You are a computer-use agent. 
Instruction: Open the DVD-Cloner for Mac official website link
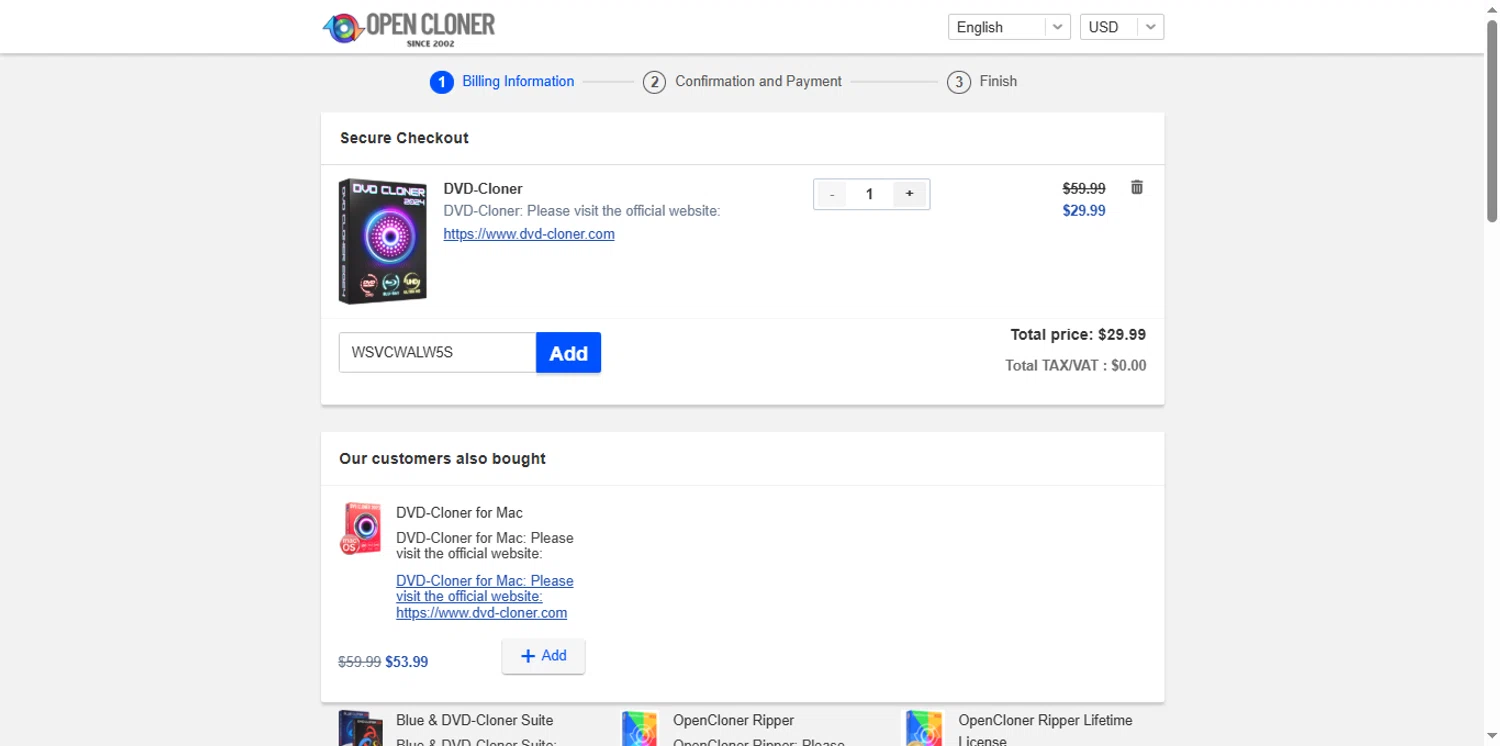485,597
